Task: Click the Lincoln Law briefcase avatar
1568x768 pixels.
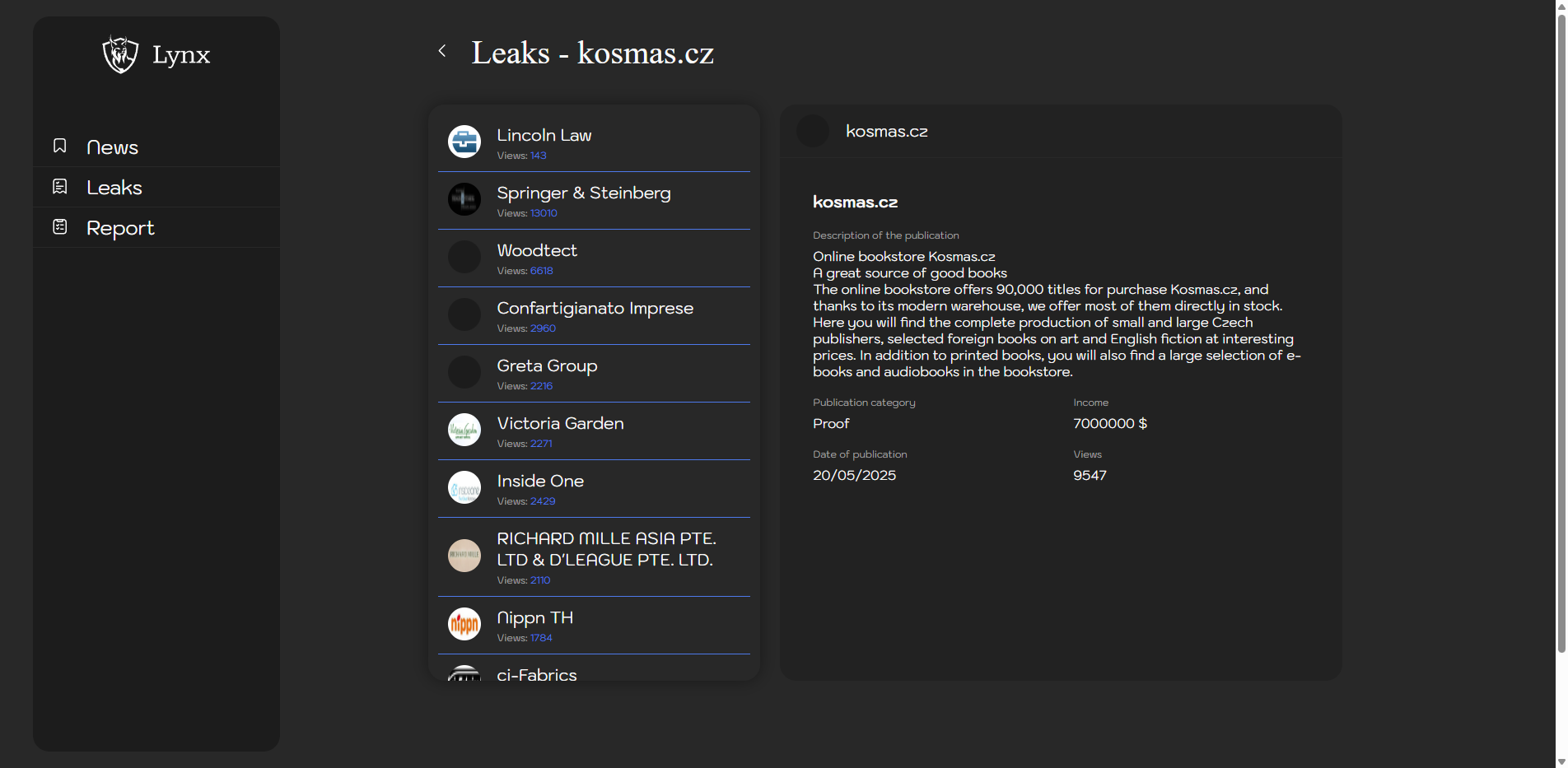Action: 464,142
